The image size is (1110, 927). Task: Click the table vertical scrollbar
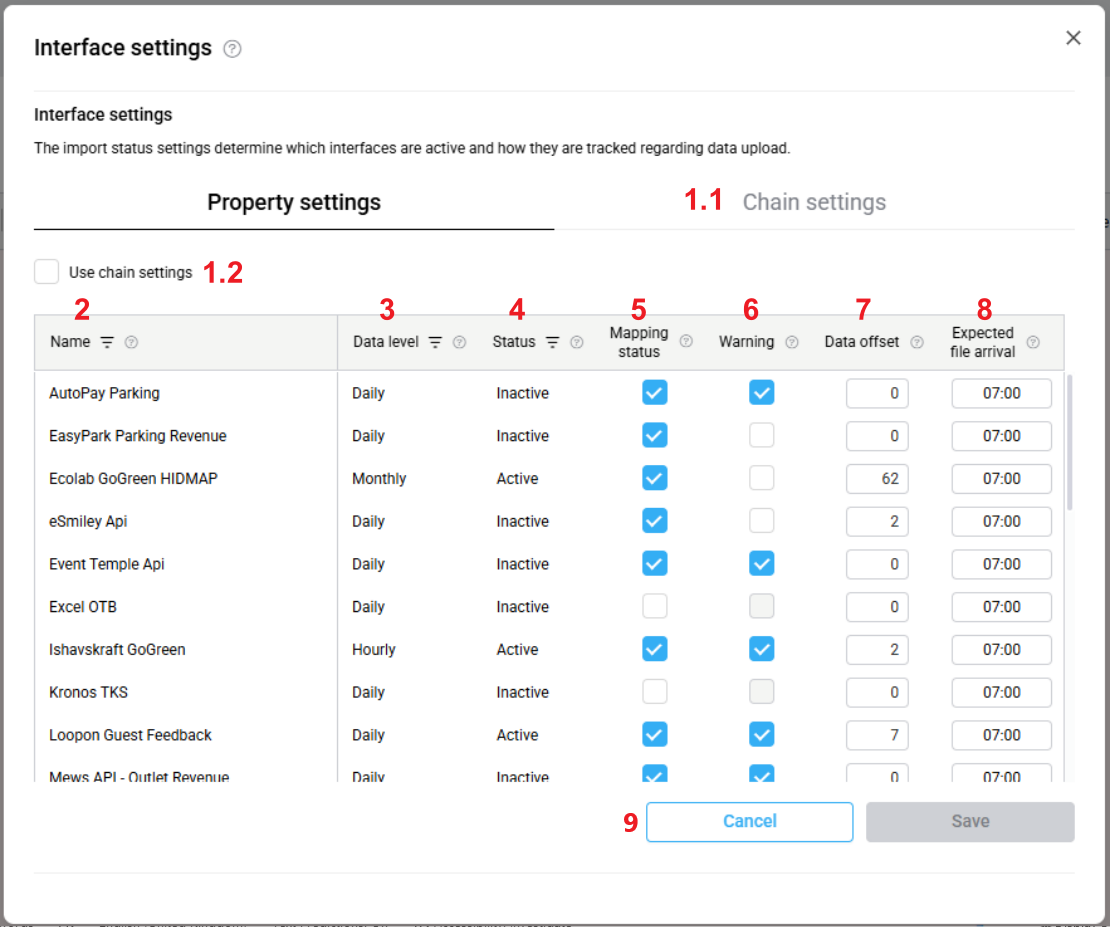[x=1070, y=443]
